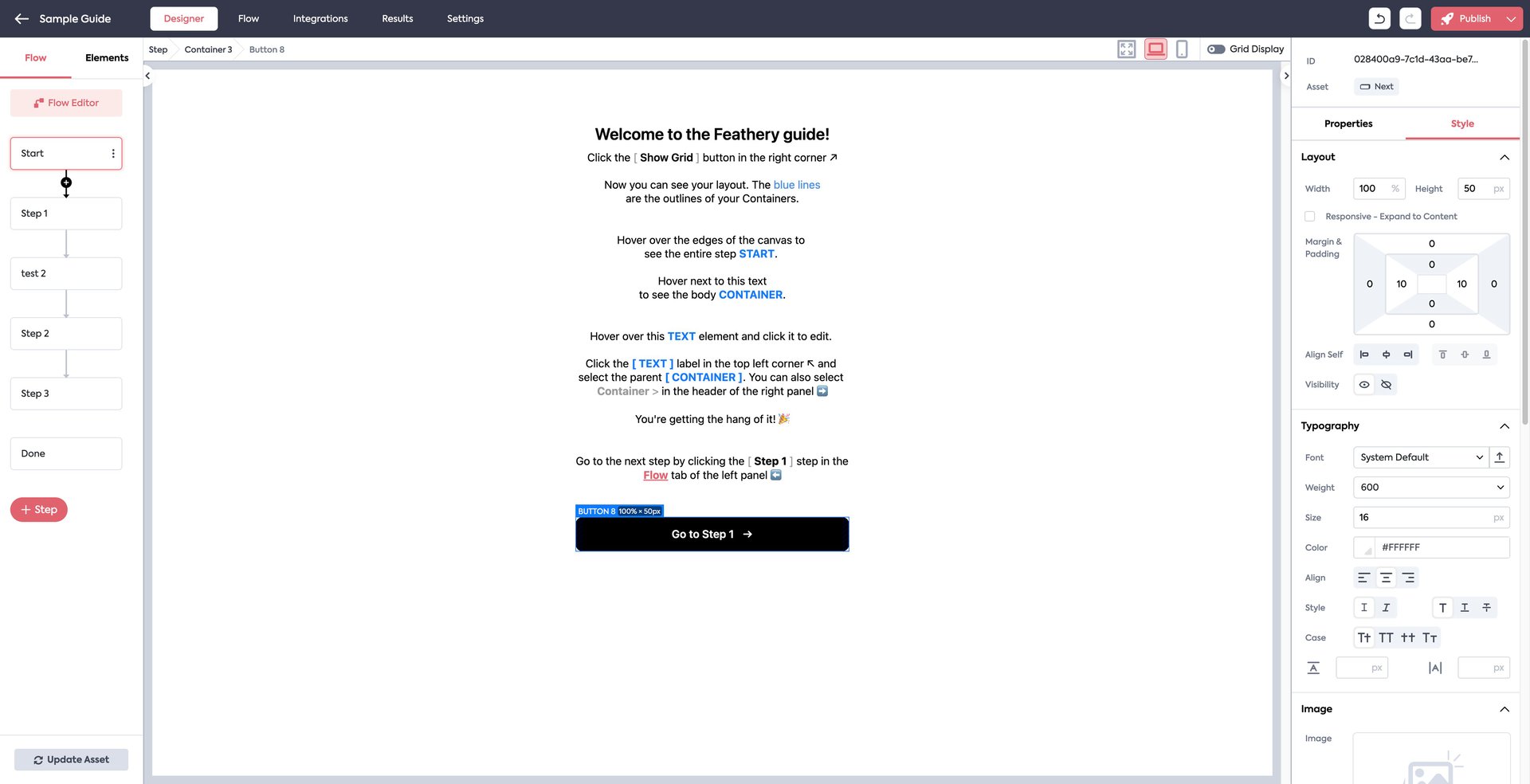1530x784 pixels.
Task: Open the Integrations tab
Action: [320, 18]
